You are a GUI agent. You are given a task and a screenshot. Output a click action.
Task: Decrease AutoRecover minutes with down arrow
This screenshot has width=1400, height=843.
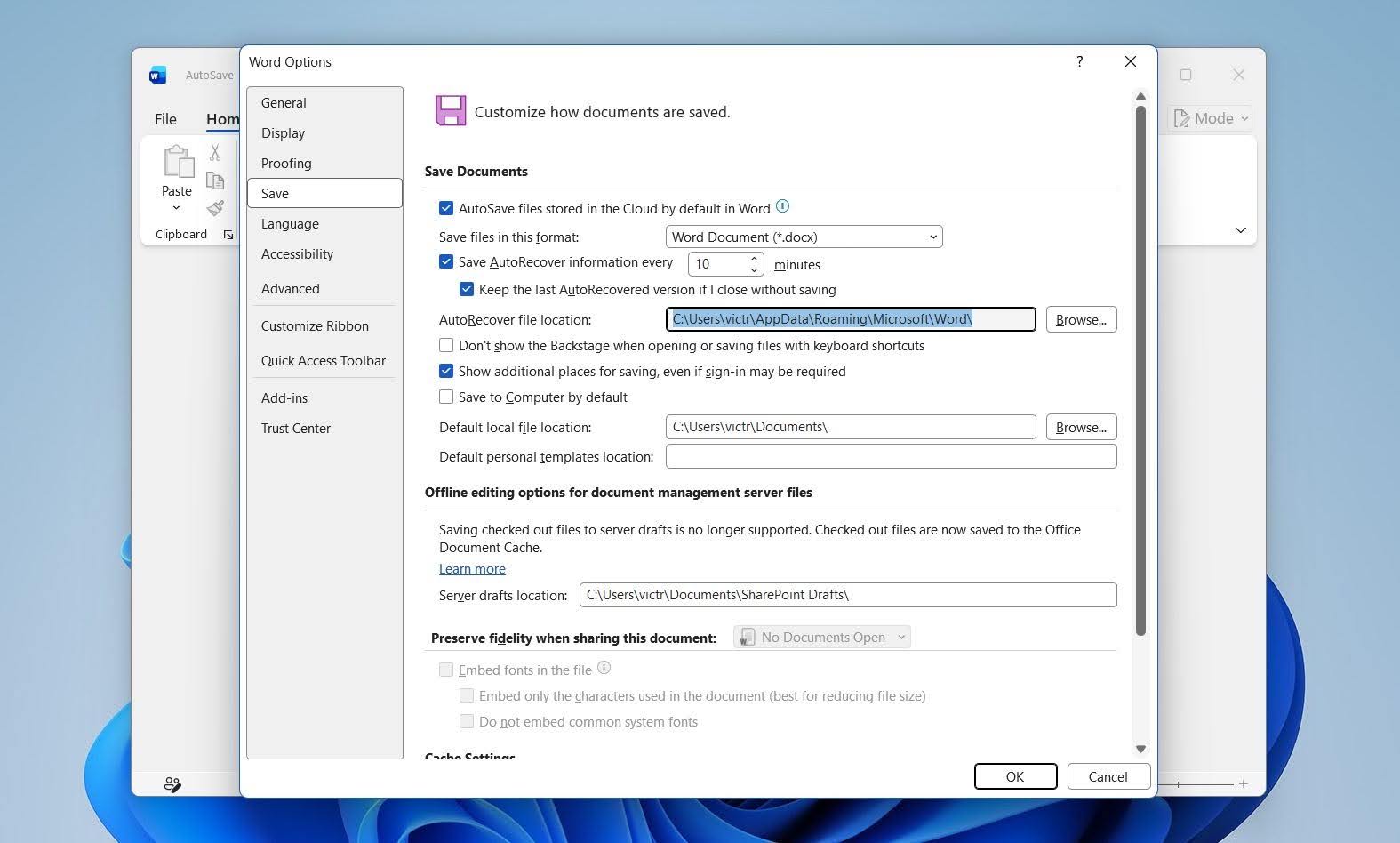[x=754, y=269]
